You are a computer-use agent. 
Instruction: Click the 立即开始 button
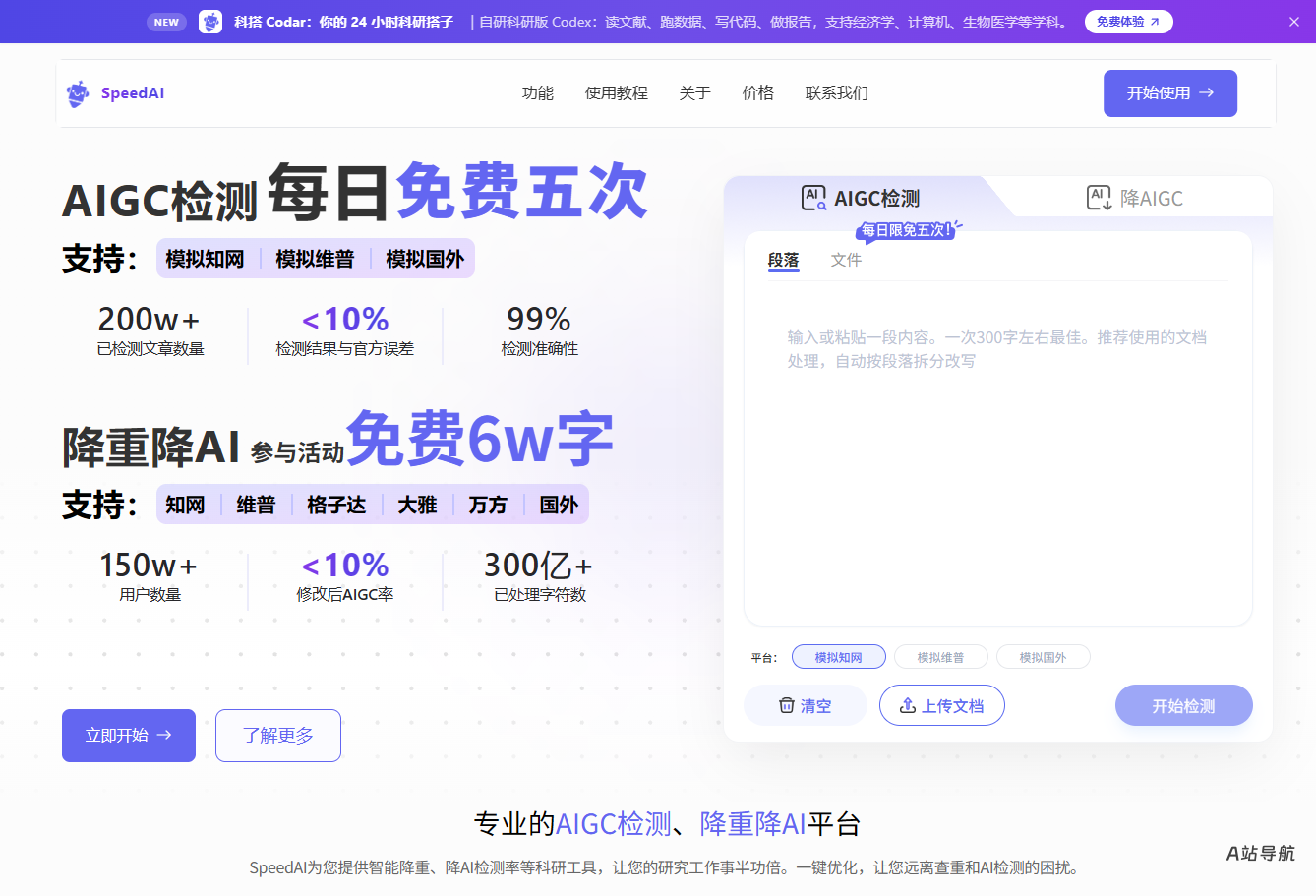(129, 736)
